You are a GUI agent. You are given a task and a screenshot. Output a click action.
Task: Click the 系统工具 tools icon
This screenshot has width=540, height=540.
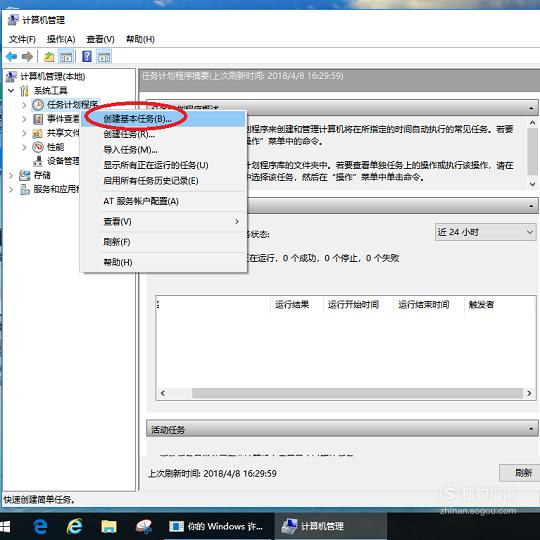pos(24,91)
